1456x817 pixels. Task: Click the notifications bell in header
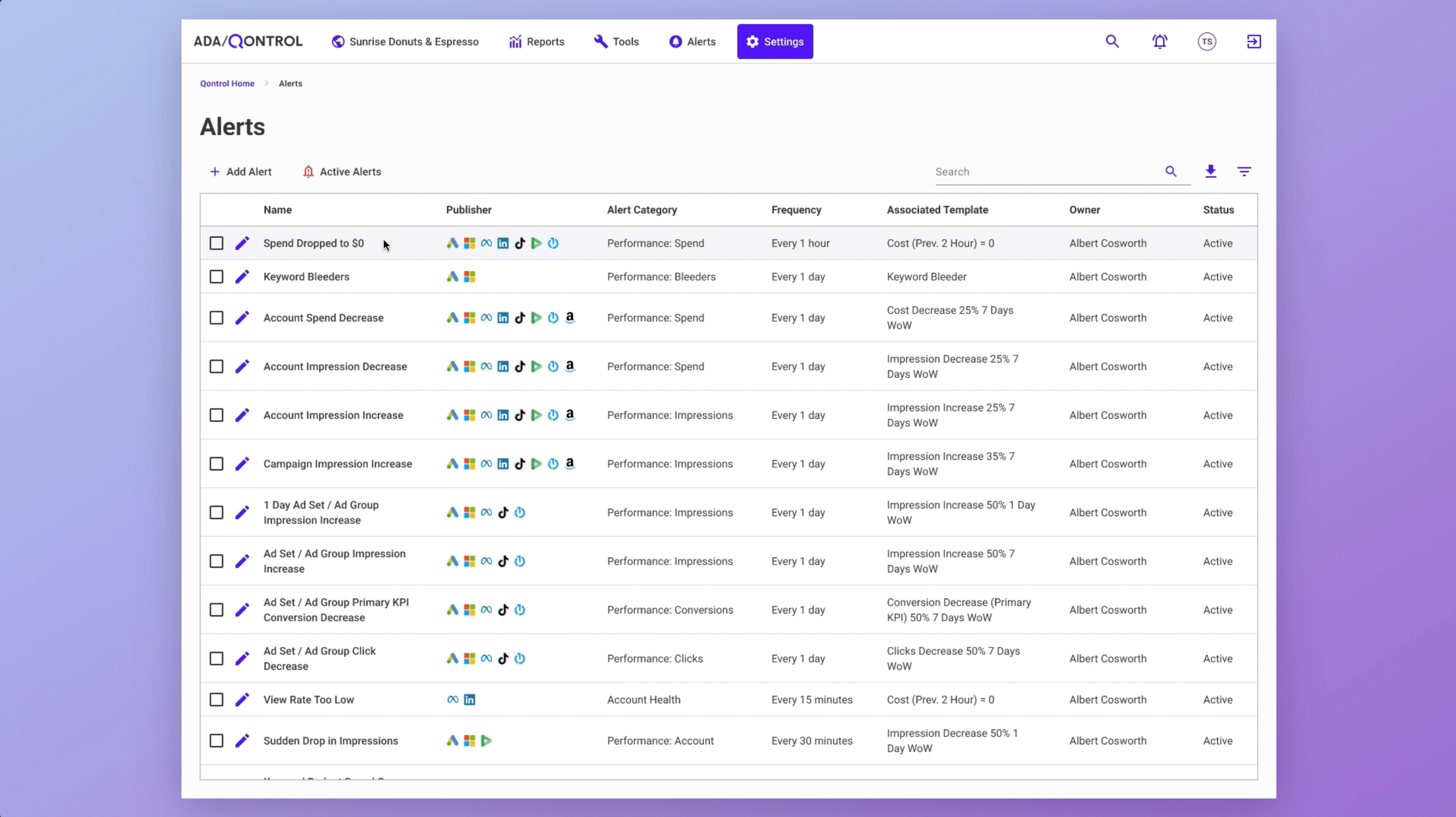point(1160,41)
